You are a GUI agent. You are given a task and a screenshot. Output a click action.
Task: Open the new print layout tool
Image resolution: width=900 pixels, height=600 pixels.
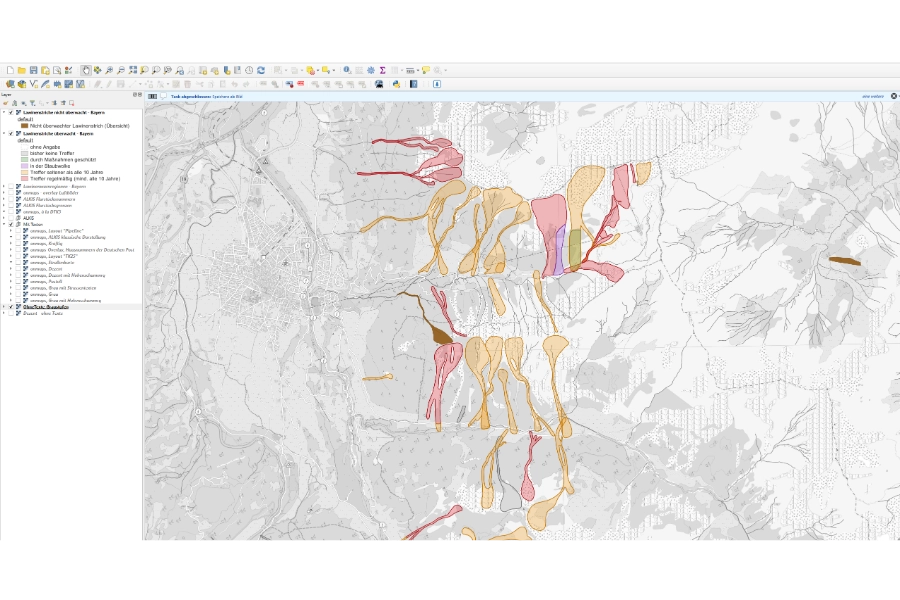coord(45,70)
